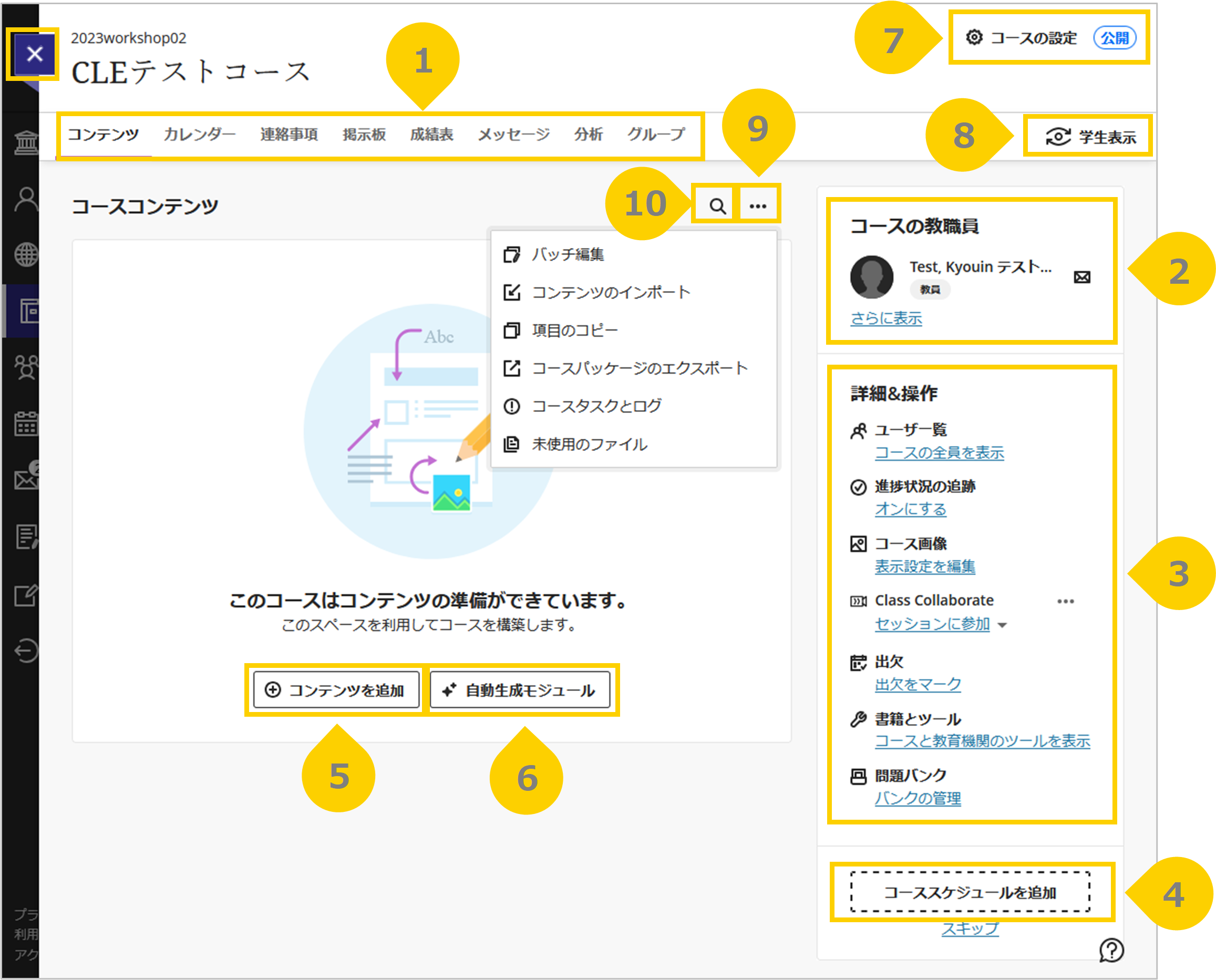Click the 自動生成モジュール button
Screen dimensions: 1216x980
pos(519,690)
